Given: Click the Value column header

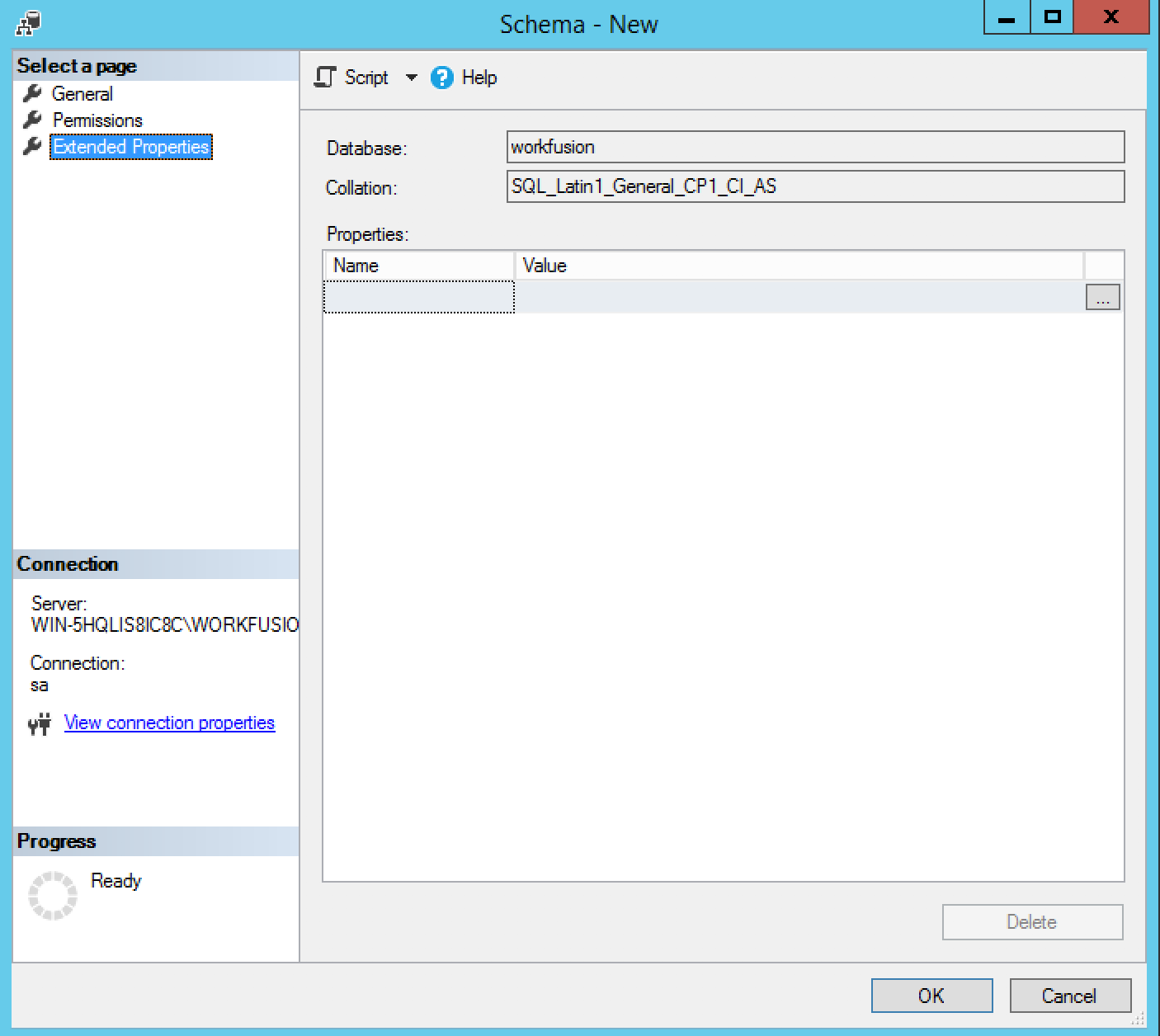Looking at the screenshot, I should pos(799,266).
